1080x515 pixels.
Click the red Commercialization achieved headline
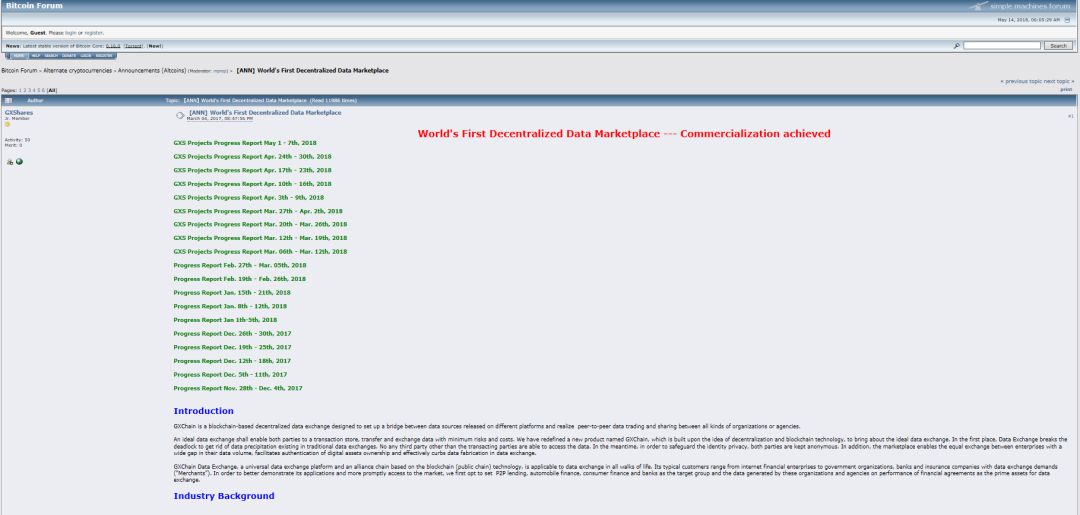624,134
